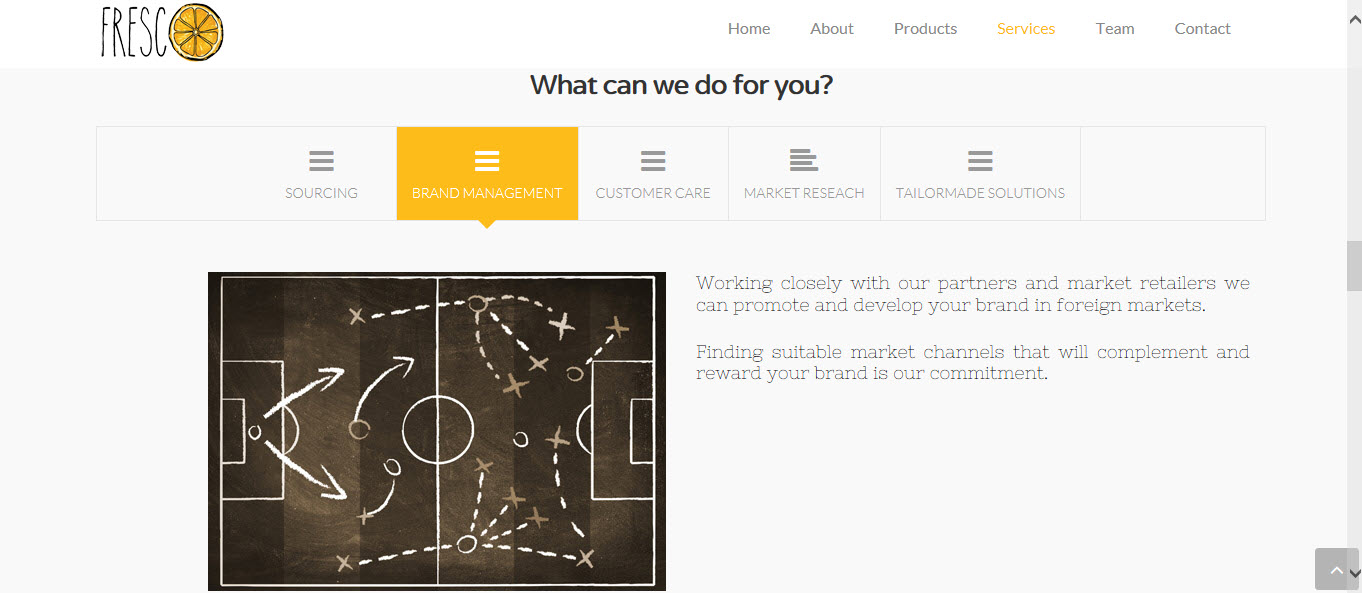
Task: View the TAILORMADE SOLUTIONS tab label
Action: [980, 193]
